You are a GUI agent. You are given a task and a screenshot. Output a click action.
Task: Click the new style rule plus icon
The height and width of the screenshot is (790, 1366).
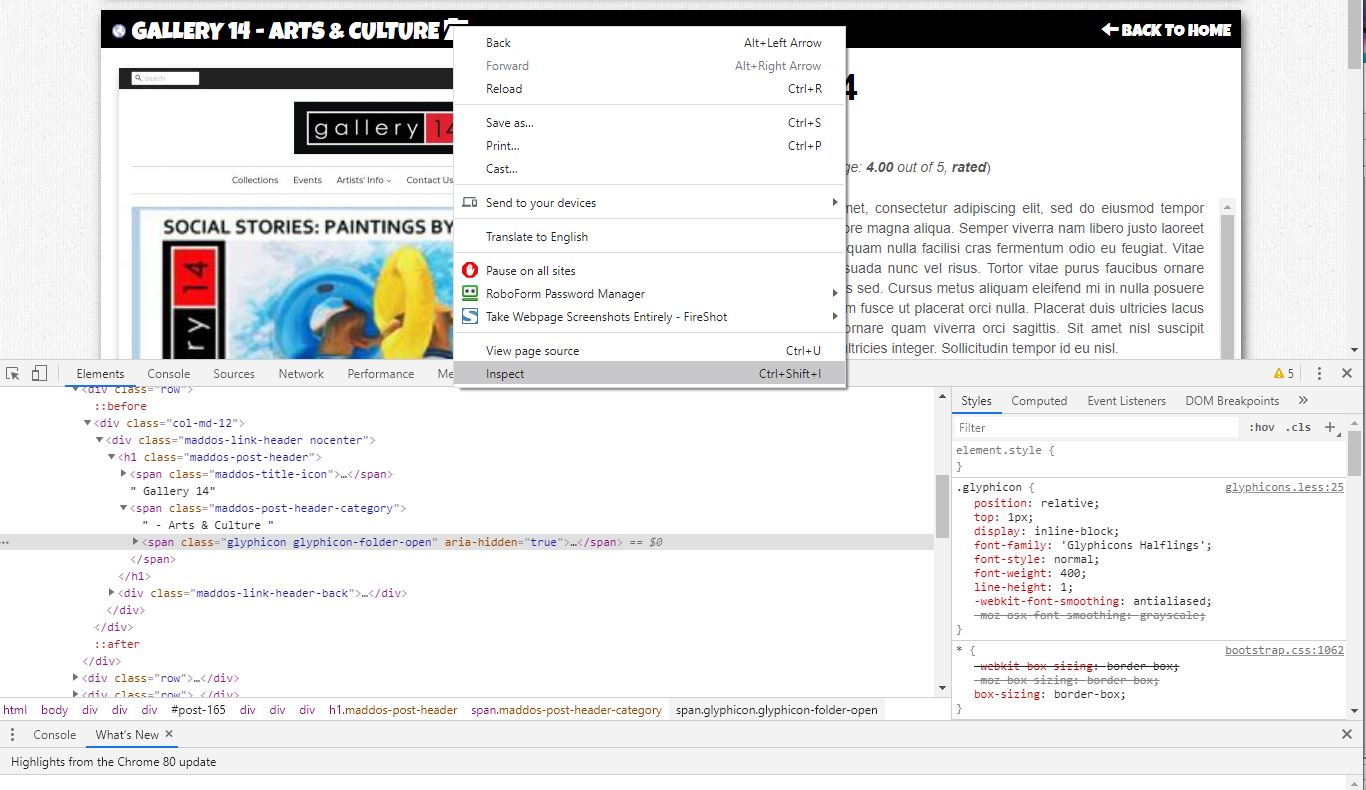click(x=1331, y=427)
